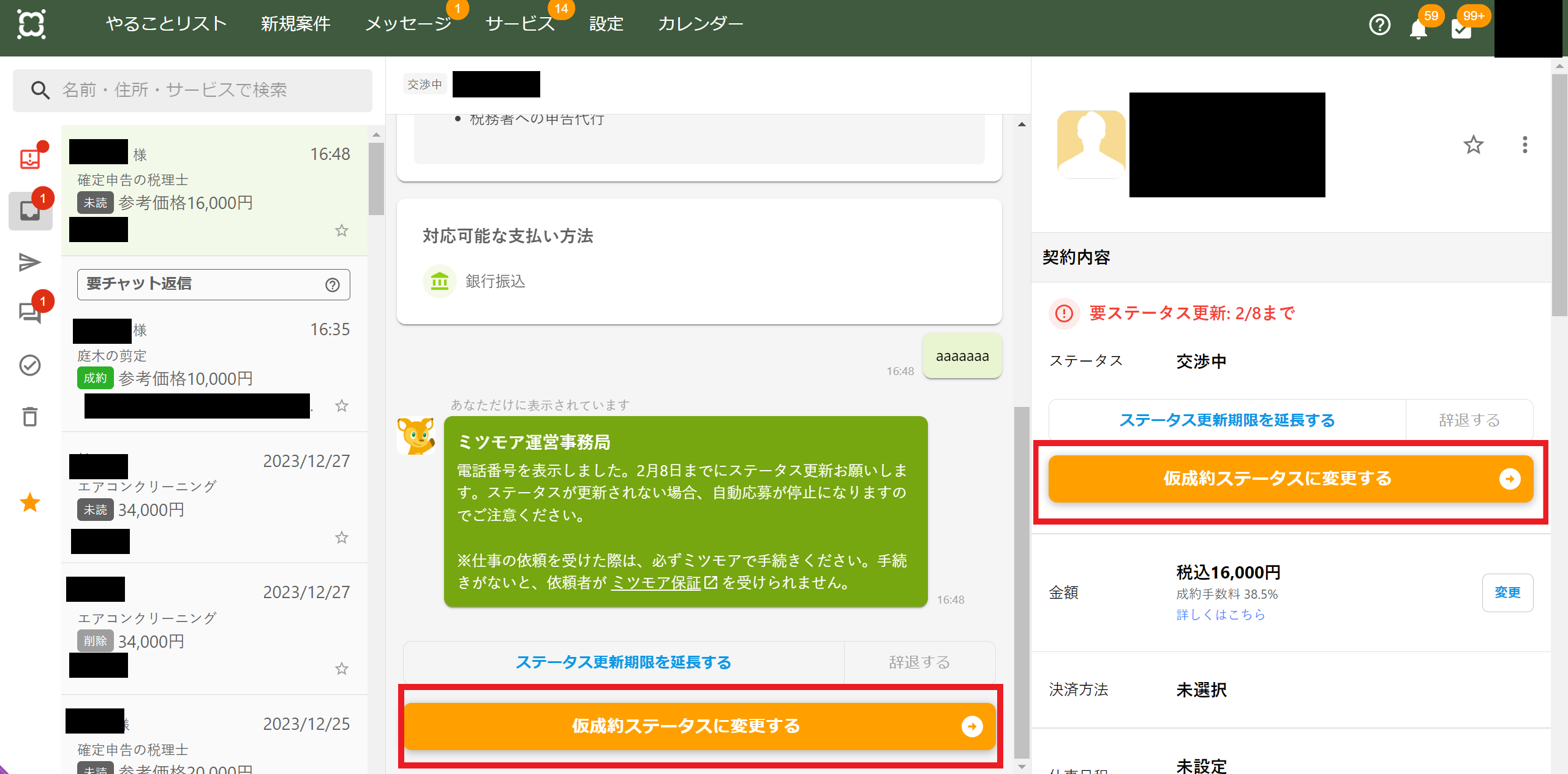1568x774 pixels.
Task: Click 辞退する in chat area
Action: coord(920,662)
